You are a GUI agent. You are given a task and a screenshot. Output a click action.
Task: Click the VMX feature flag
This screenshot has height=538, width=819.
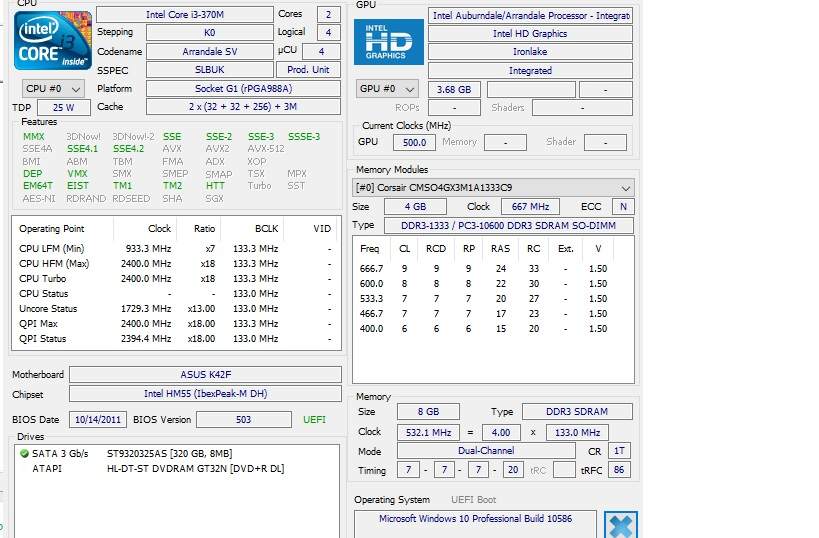(77, 173)
